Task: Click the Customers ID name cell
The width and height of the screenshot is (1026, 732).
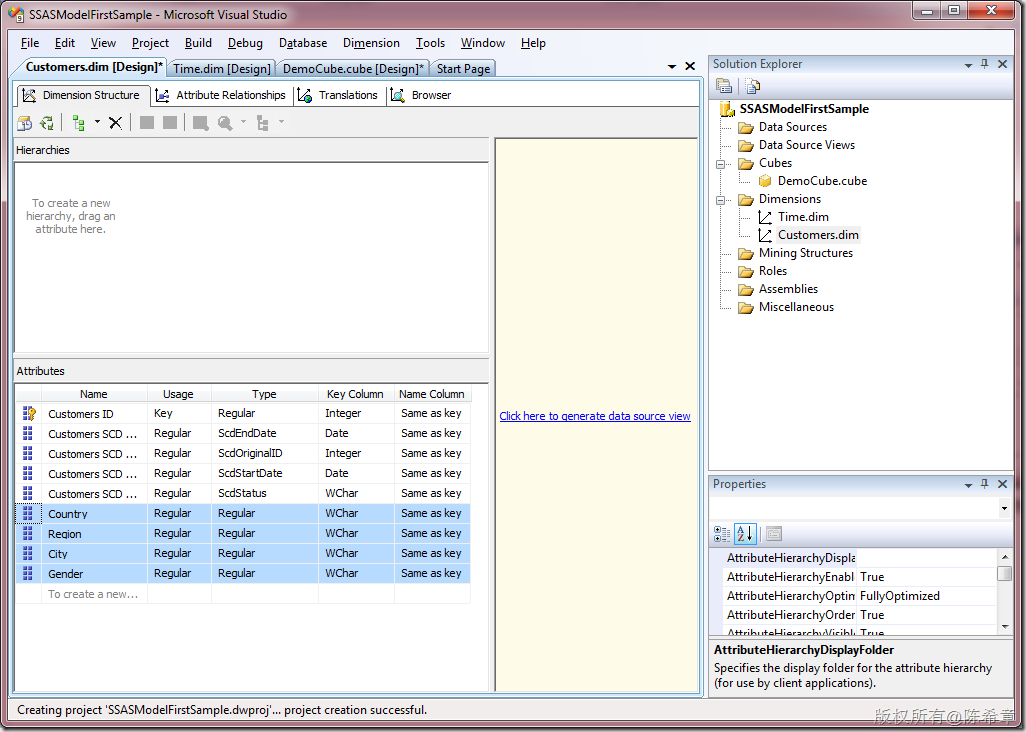Action: 94,414
